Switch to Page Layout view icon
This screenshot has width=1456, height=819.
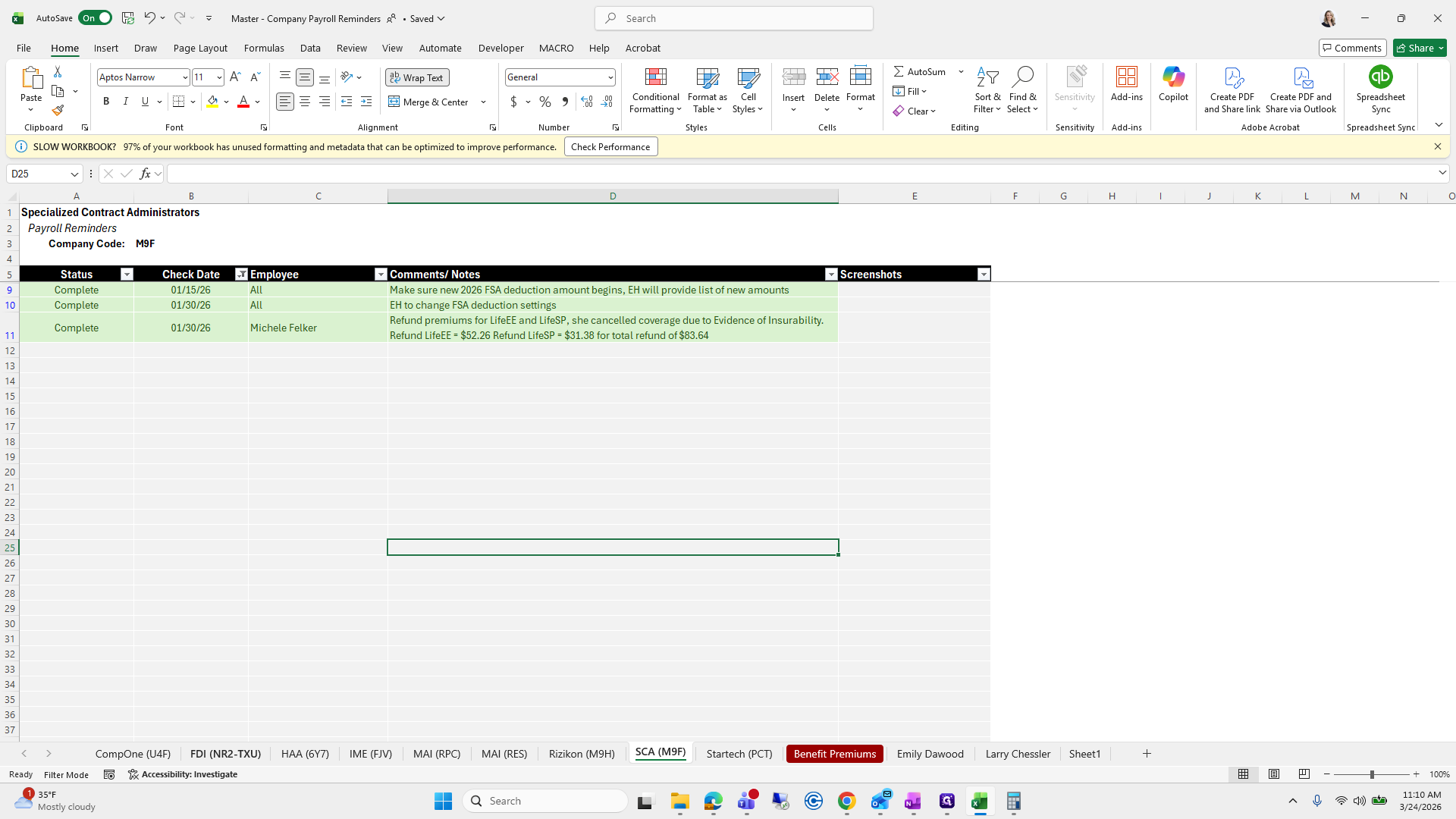tap(1274, 774)
